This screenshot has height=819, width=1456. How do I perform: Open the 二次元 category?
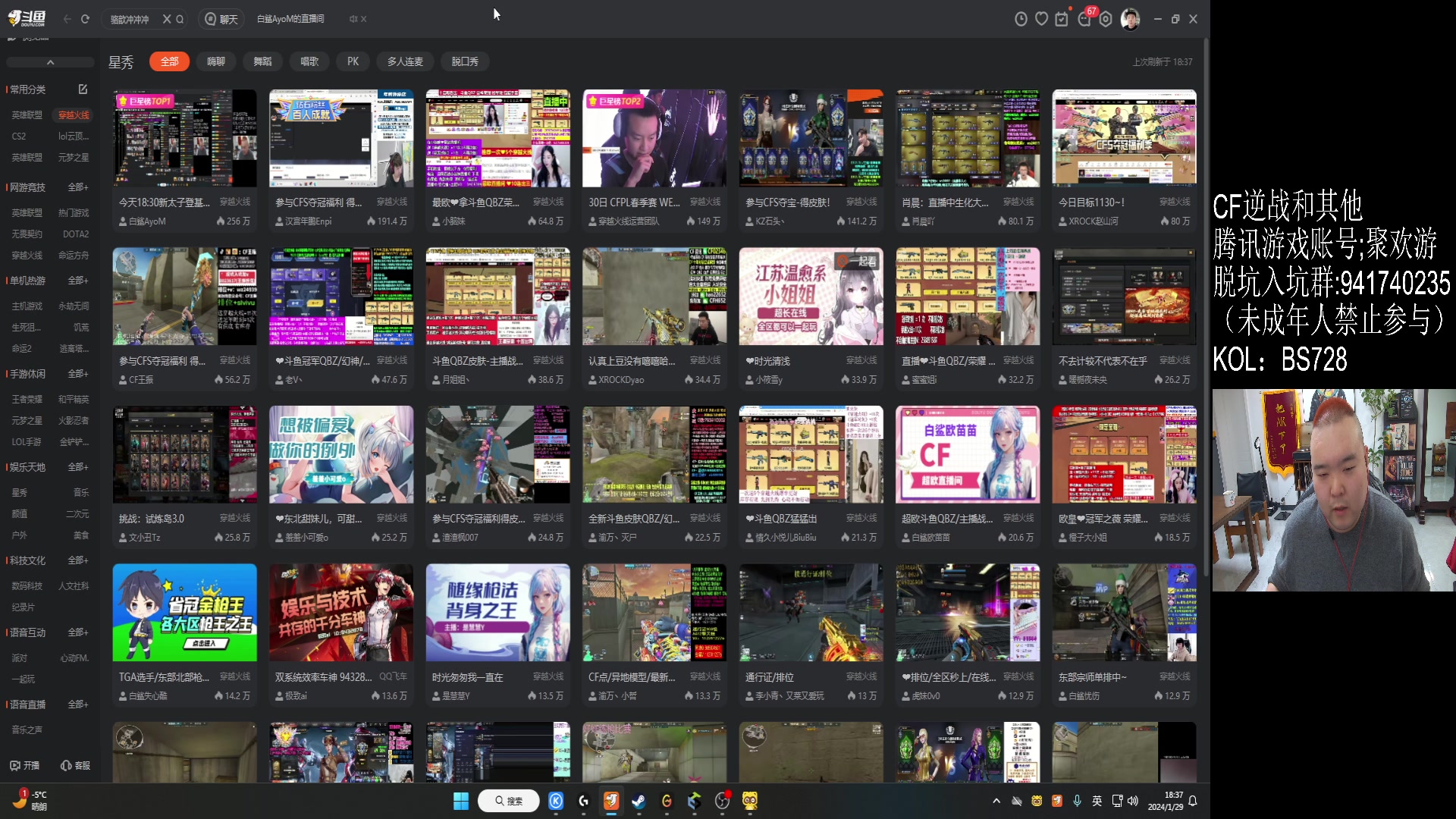[x=77, y=514]
